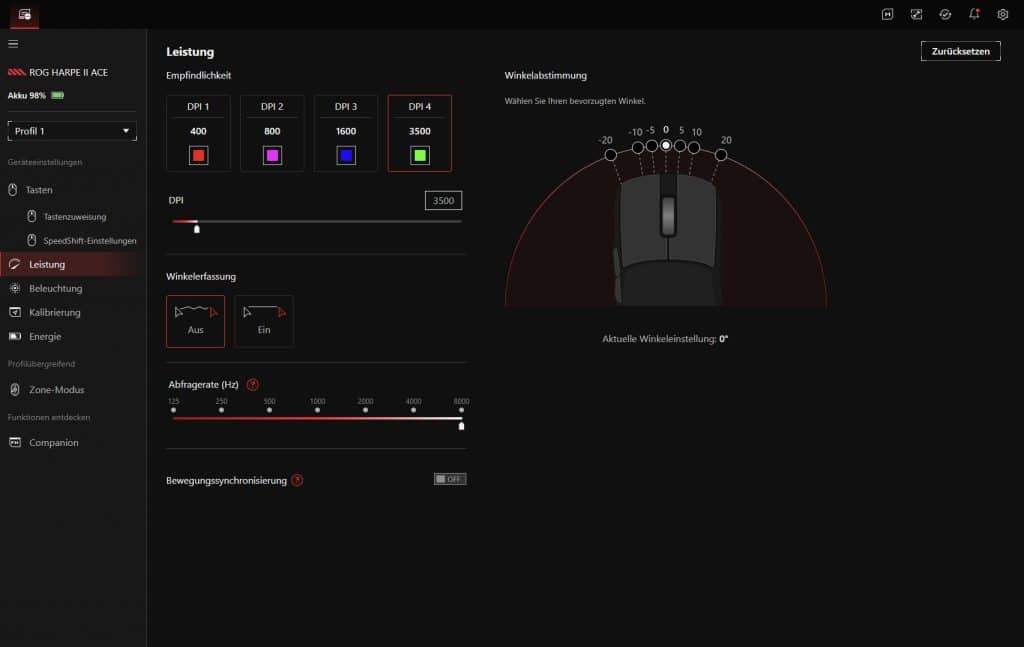
Task: Select the DPI 3 stage card
Action: point(345,133)
